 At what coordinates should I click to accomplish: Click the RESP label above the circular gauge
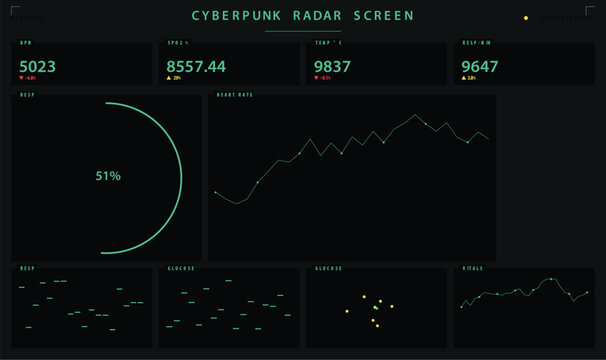[x=27, y=95]
